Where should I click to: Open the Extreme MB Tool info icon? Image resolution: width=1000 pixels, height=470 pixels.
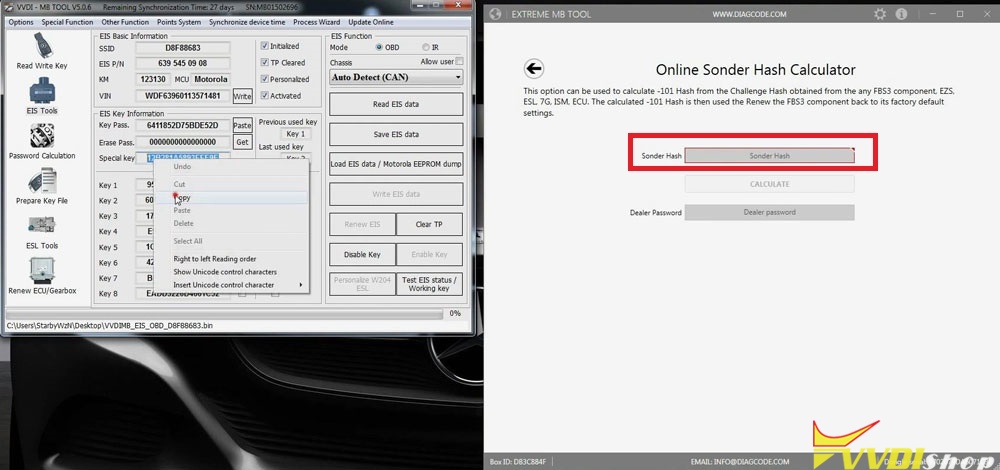901,14
